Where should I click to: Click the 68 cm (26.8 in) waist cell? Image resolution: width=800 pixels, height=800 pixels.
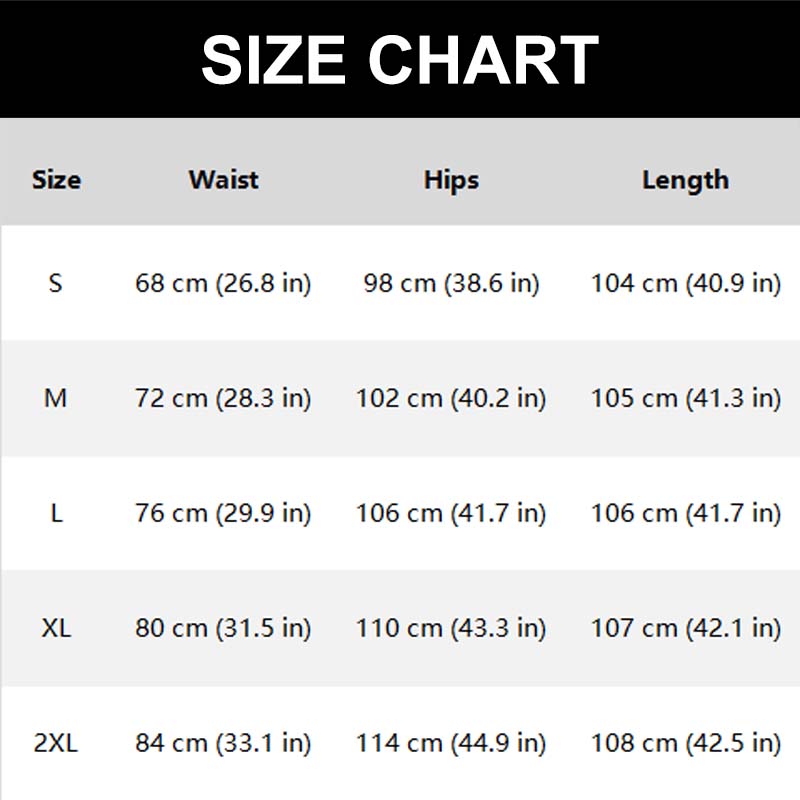(x=223, y=283)
